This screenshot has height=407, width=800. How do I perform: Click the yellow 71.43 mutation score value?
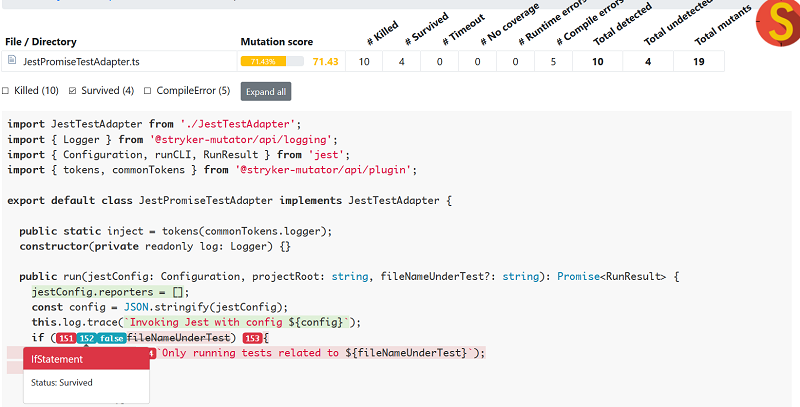click(x=326, y=62)
